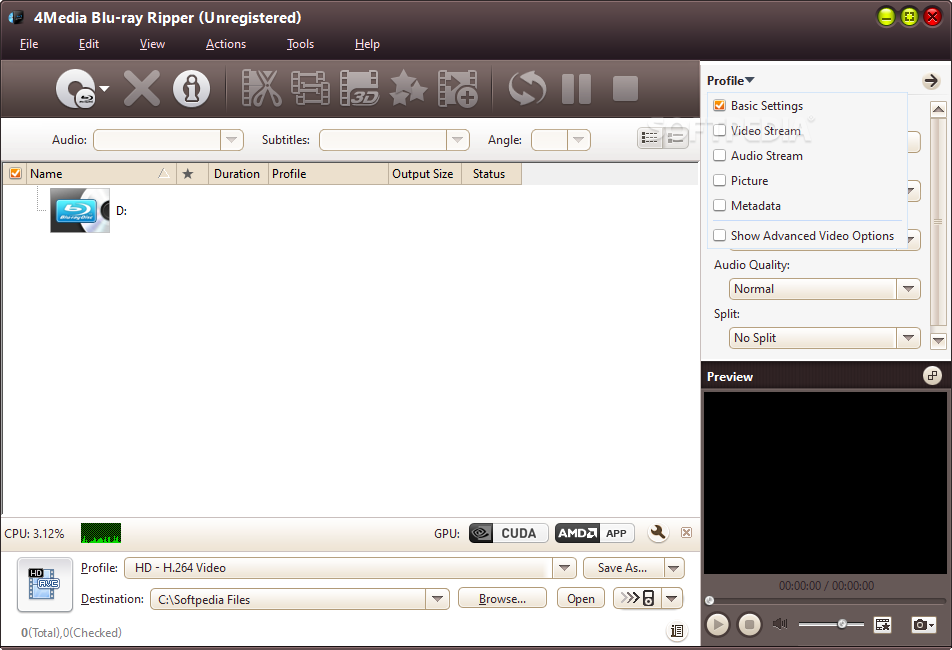
Task: Click the preview seek bar
Action: [826, 600]
